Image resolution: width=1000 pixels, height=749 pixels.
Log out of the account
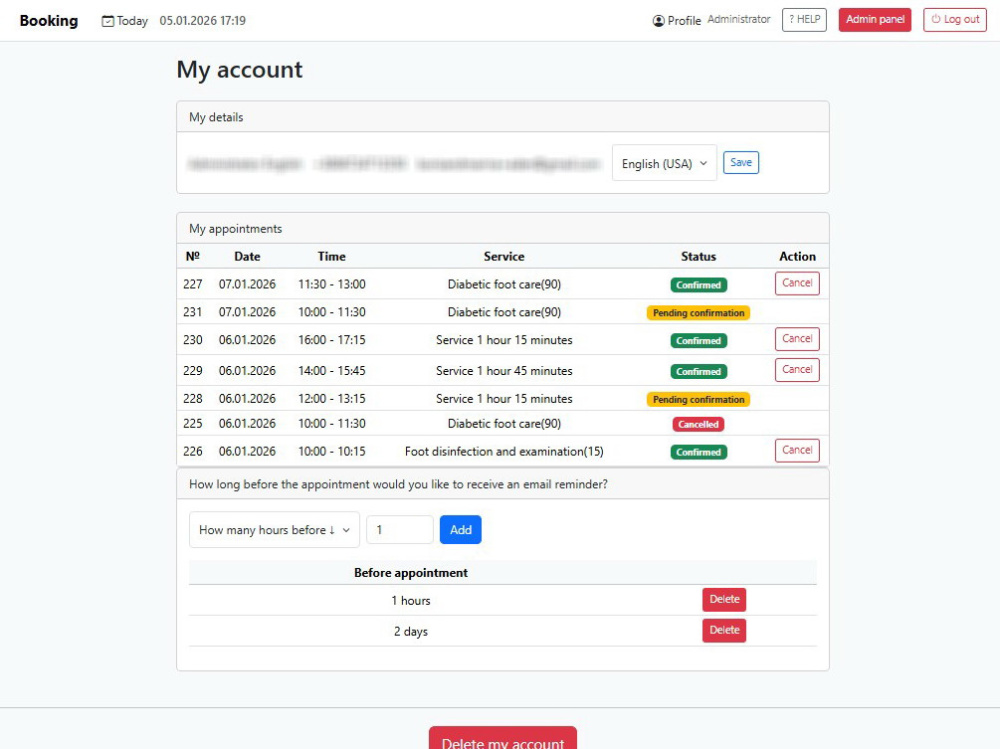point(955,20)
